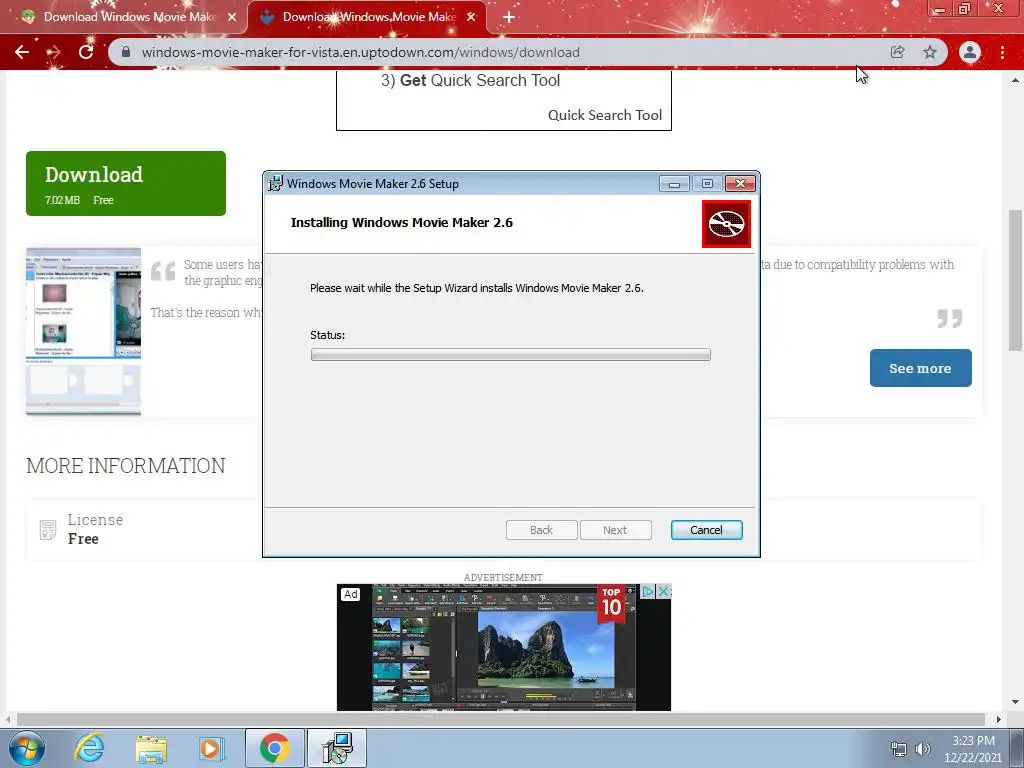Click the horizontal scroll left arrow
This screenshot has width=1024, height=768.
[7, 719]
